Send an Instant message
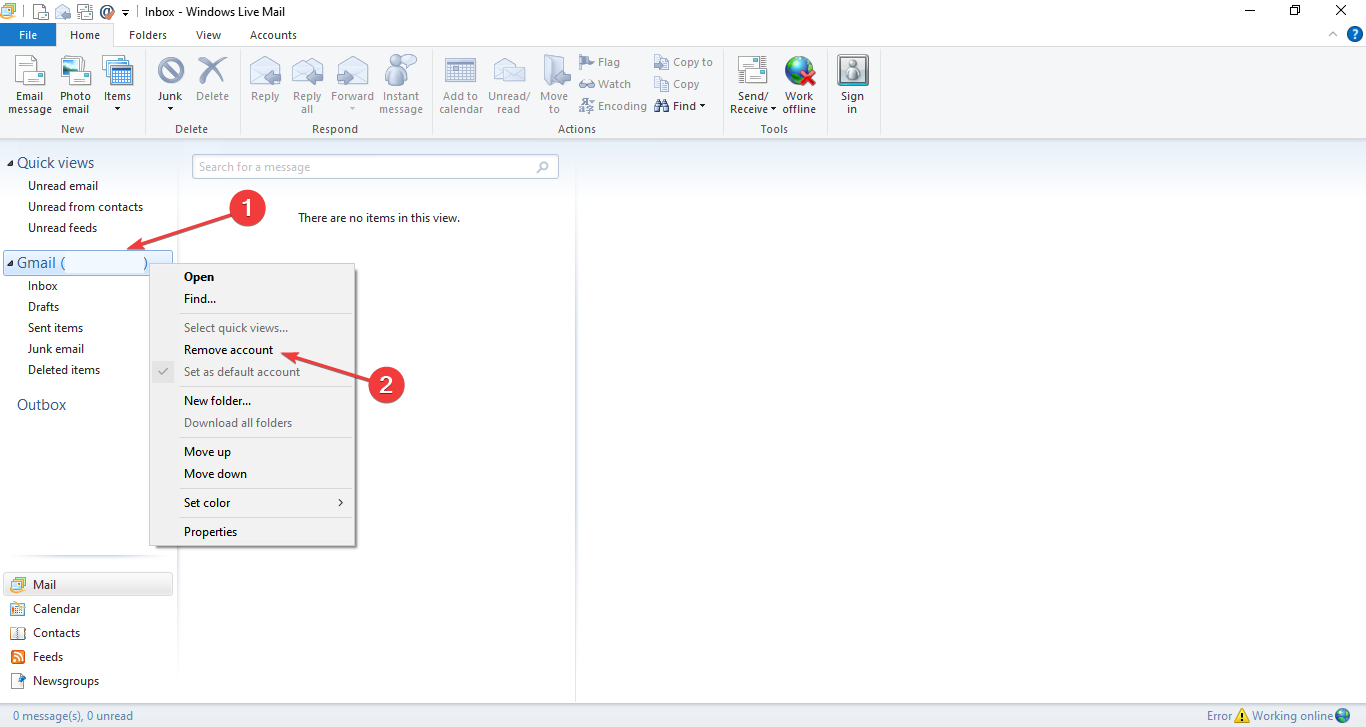This screenshot has height=727, width=1366. pyautogui.click(x=401, y=85)
